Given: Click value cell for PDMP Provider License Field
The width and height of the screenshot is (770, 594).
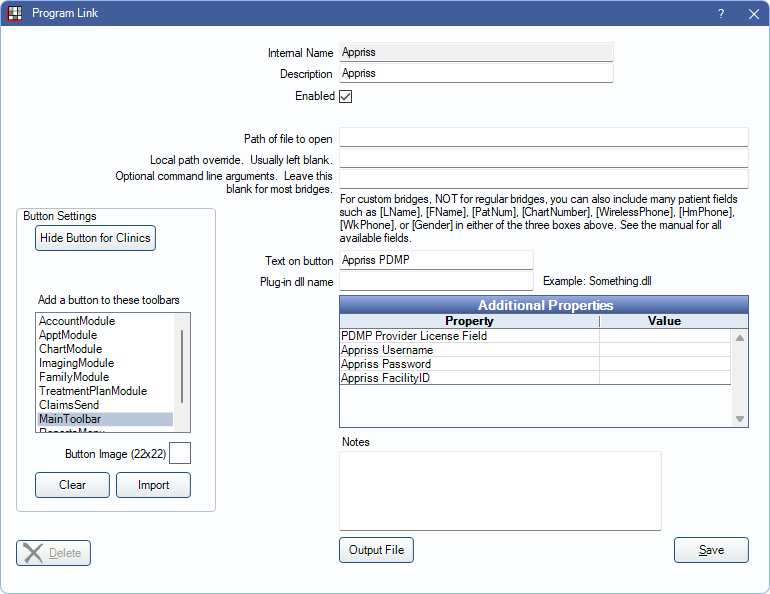Looking at the screenshot, I should point(665,336).
